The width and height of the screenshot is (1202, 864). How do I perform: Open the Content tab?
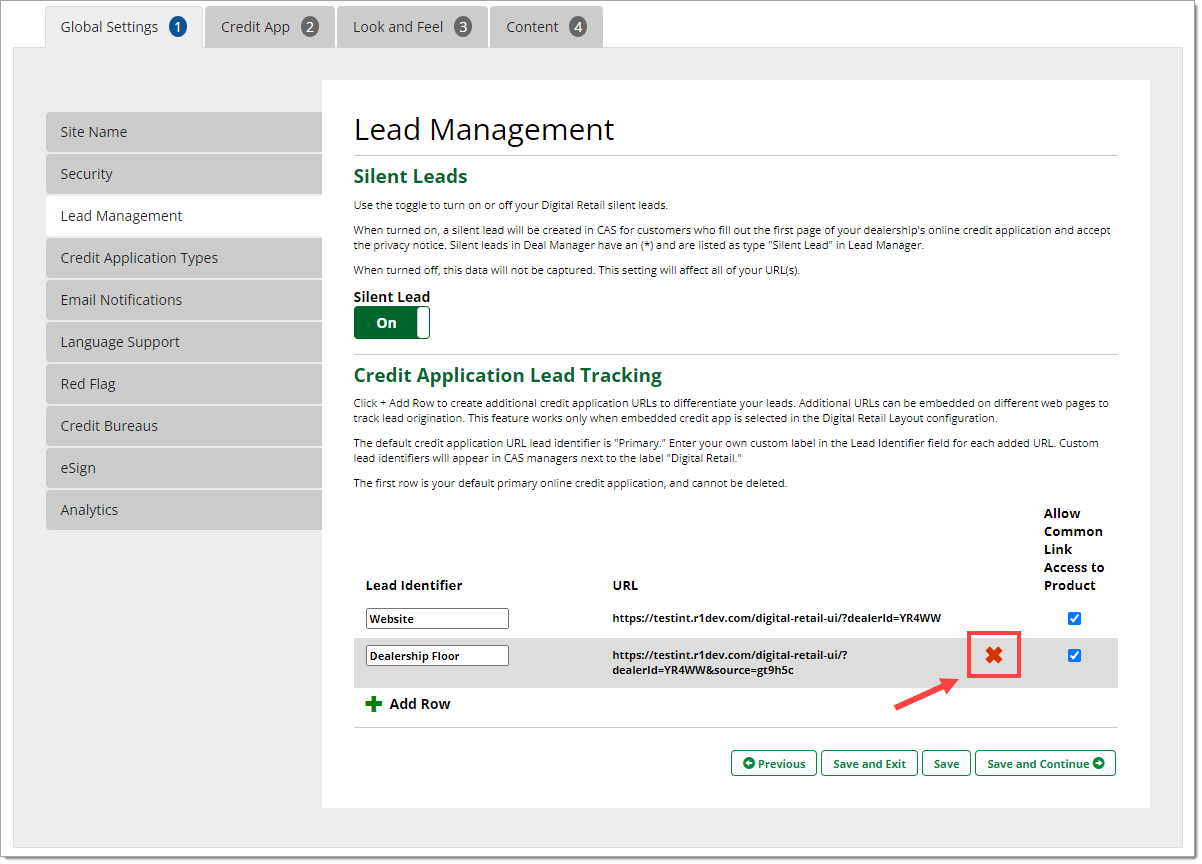(546, 27)
